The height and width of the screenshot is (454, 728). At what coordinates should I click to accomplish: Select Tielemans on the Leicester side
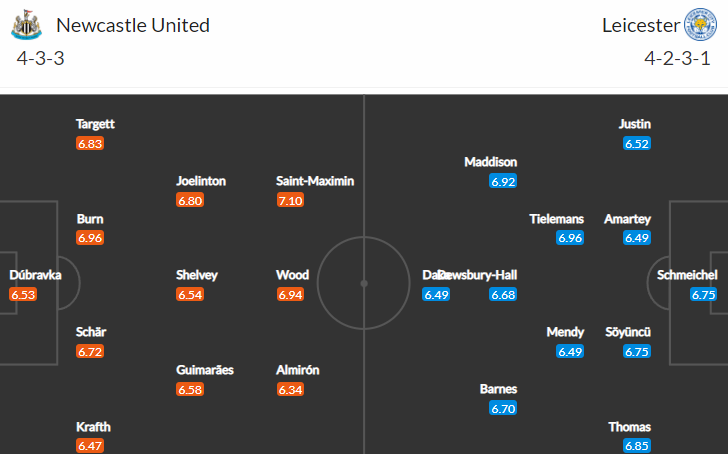tap(557, 219)
